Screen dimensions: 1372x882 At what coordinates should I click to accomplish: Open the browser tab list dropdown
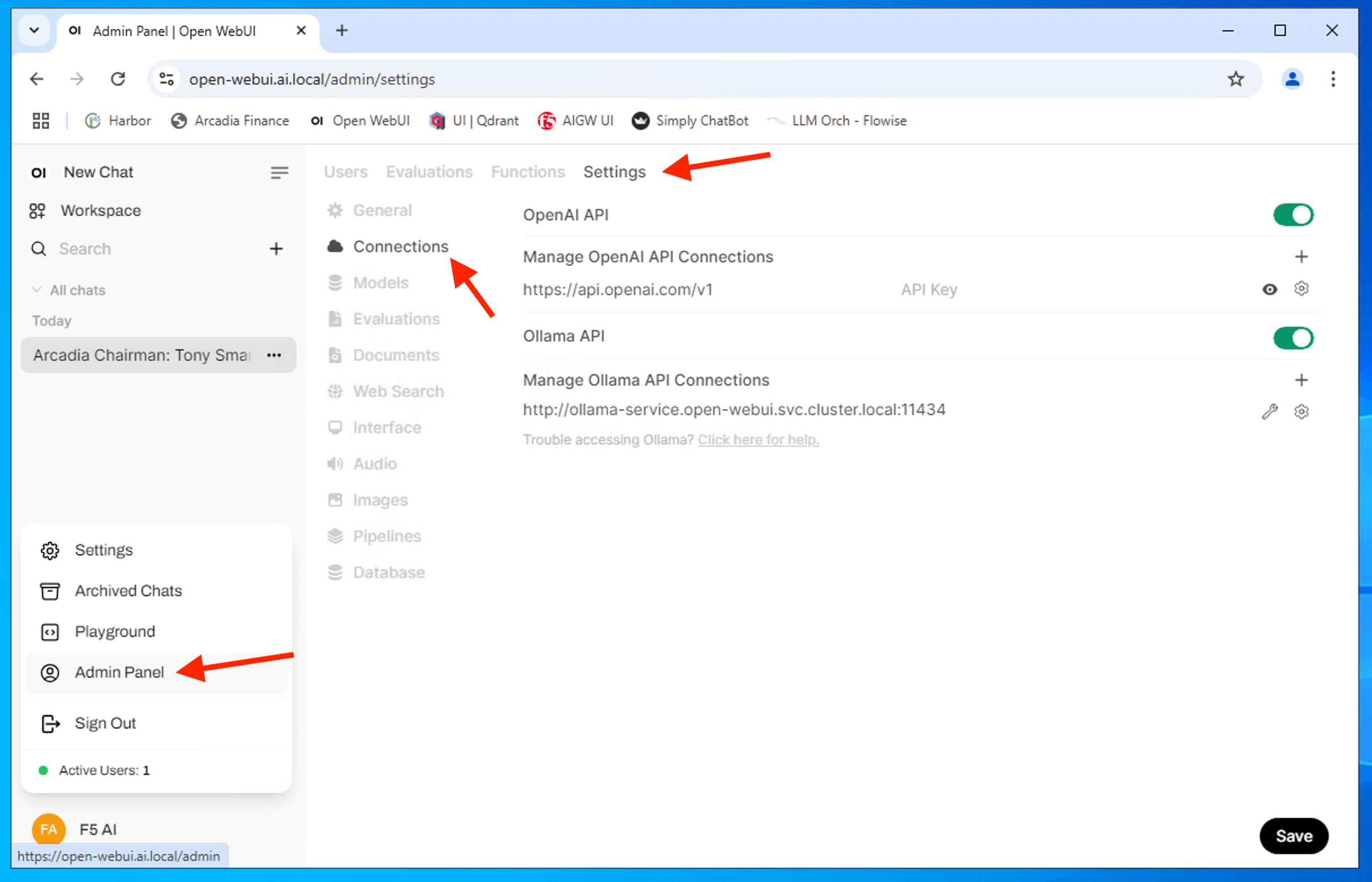[x=35, y=31]
